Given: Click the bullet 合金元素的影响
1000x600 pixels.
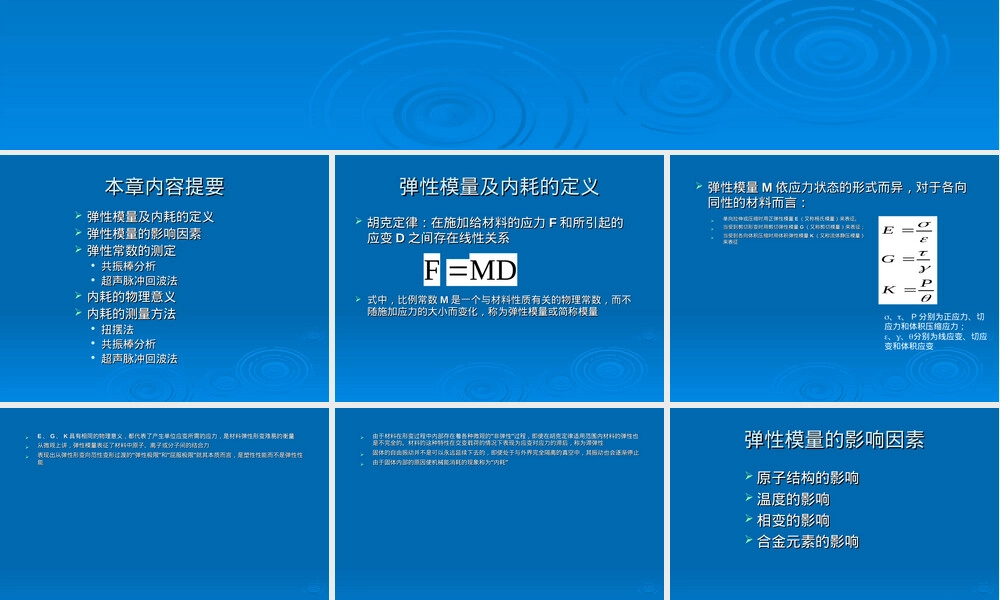Looking at the screenshot, I should [x=807, y=541].
